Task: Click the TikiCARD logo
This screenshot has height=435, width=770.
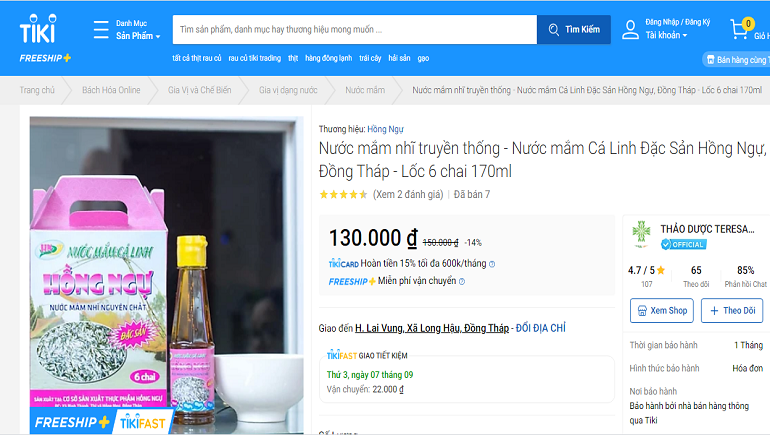Action: (344, 264)
